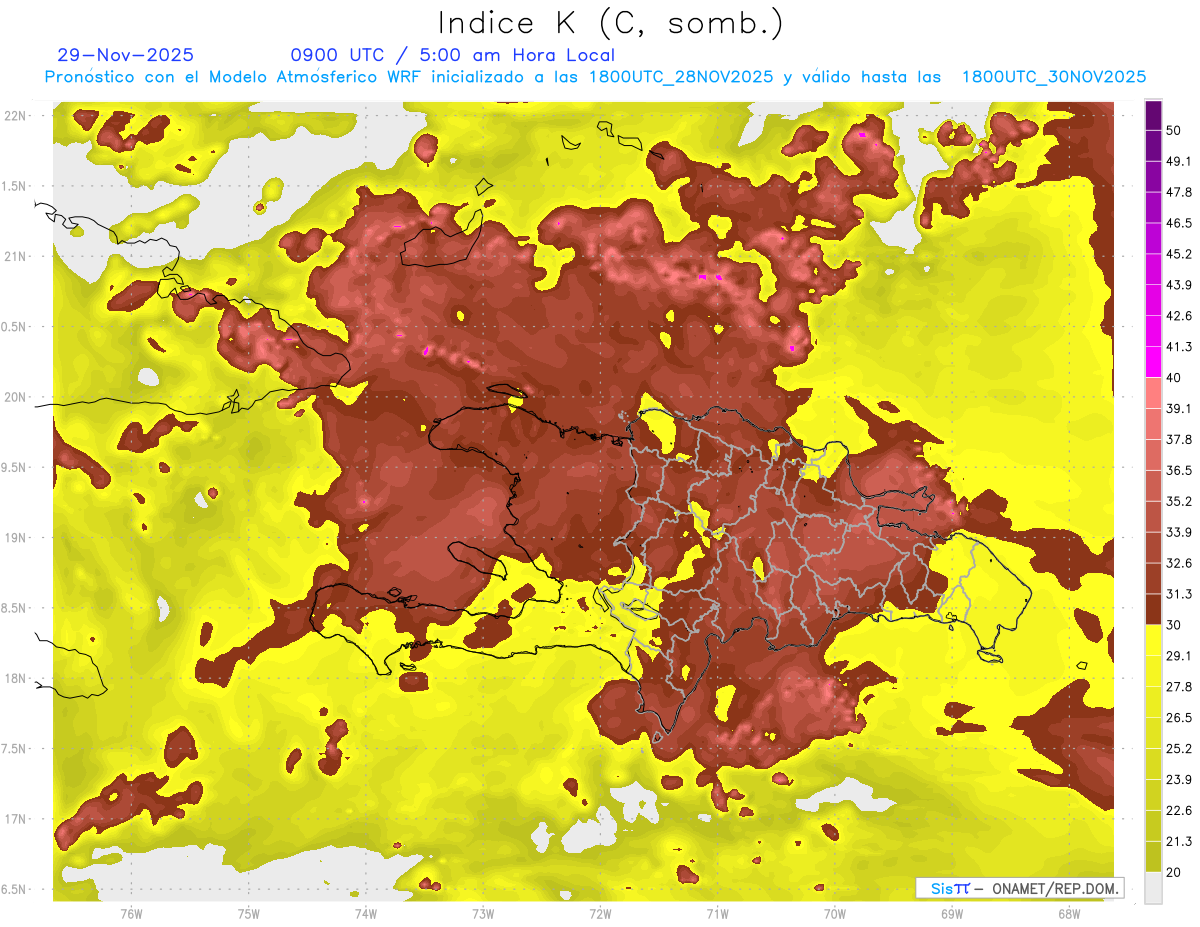Screen dimensions: 1200x927
Task: Click the colorbar value '39.1'
Action: pyautogui.click(x=1179, y=408)
